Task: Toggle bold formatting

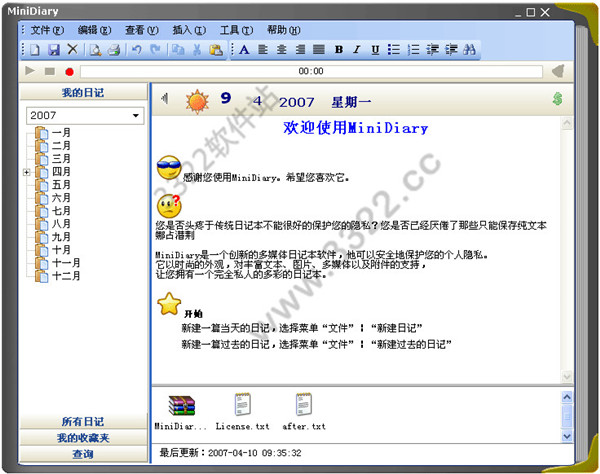Action: [339, 50]
